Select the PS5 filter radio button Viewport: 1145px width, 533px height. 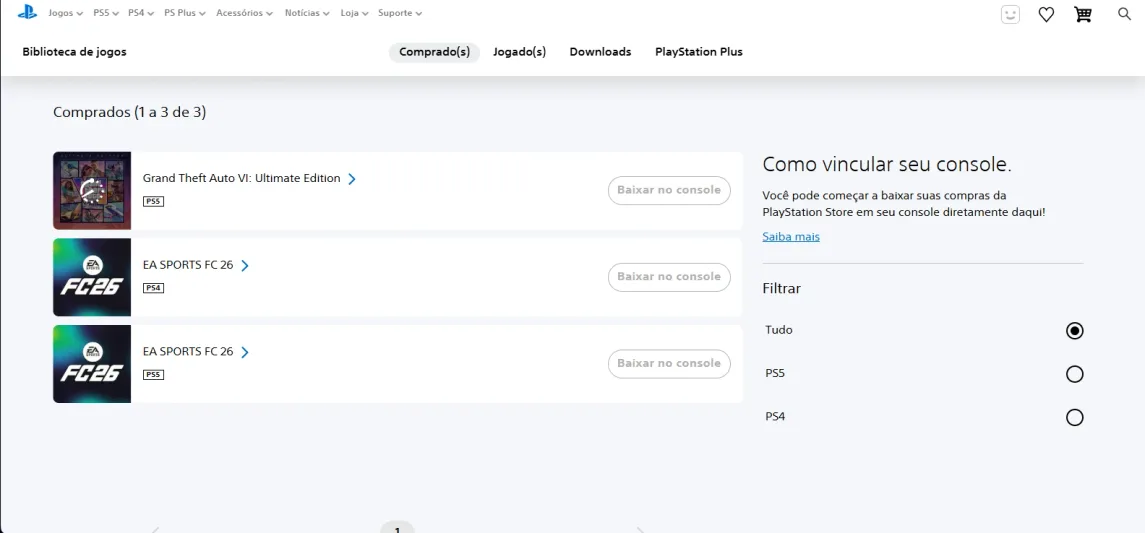pos(1074,375)
